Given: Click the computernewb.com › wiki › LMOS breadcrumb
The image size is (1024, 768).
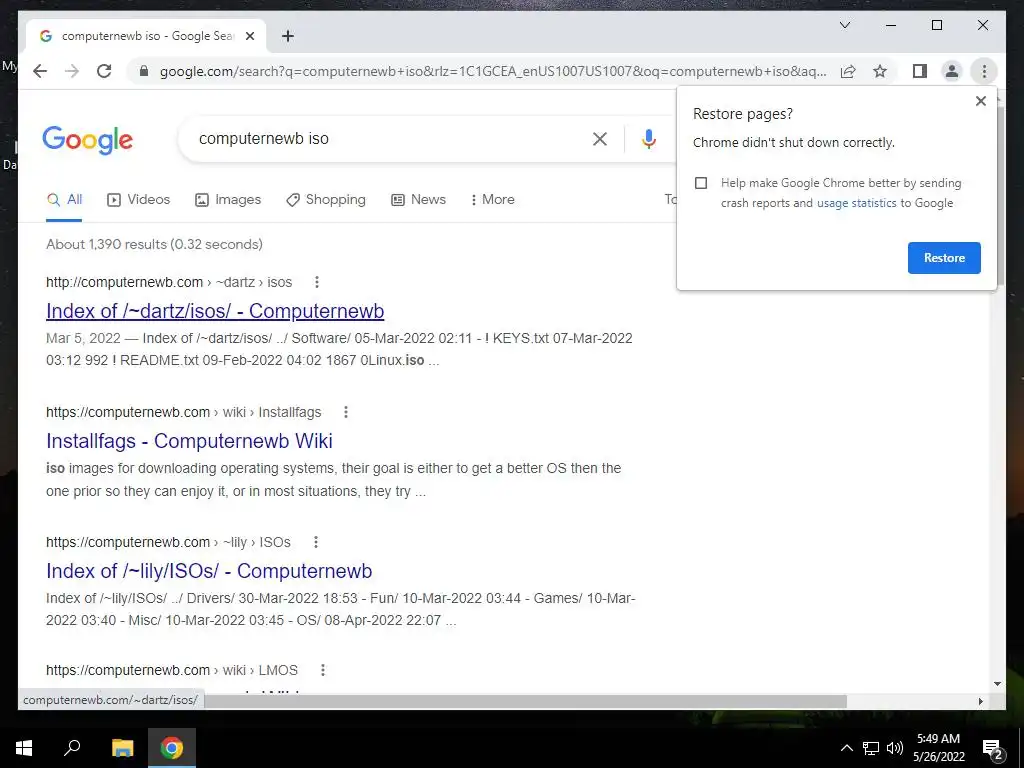Looking at the screenshot, I should (172, 670).
